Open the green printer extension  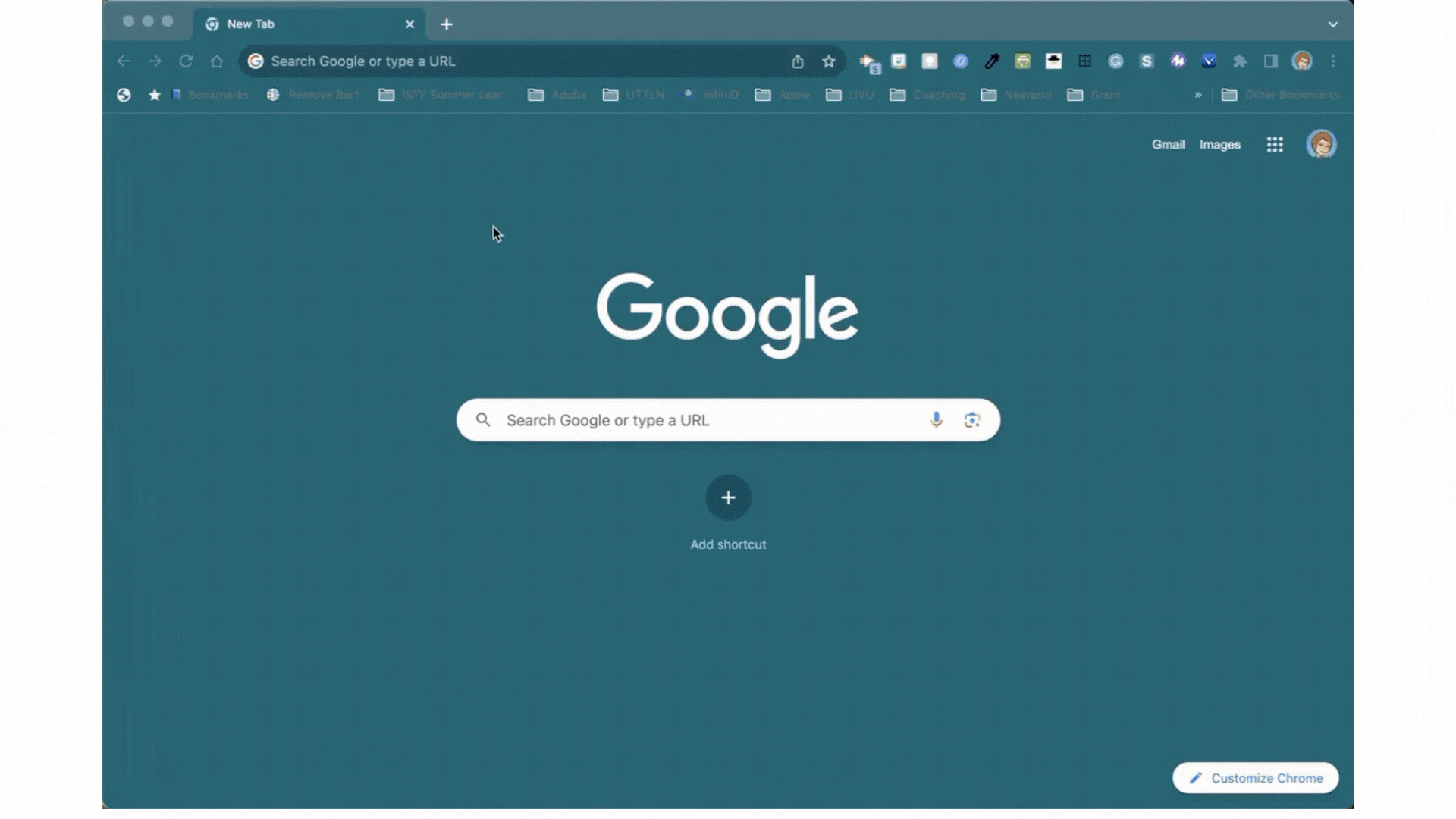pyautogui.click(x=1023, y=61)
